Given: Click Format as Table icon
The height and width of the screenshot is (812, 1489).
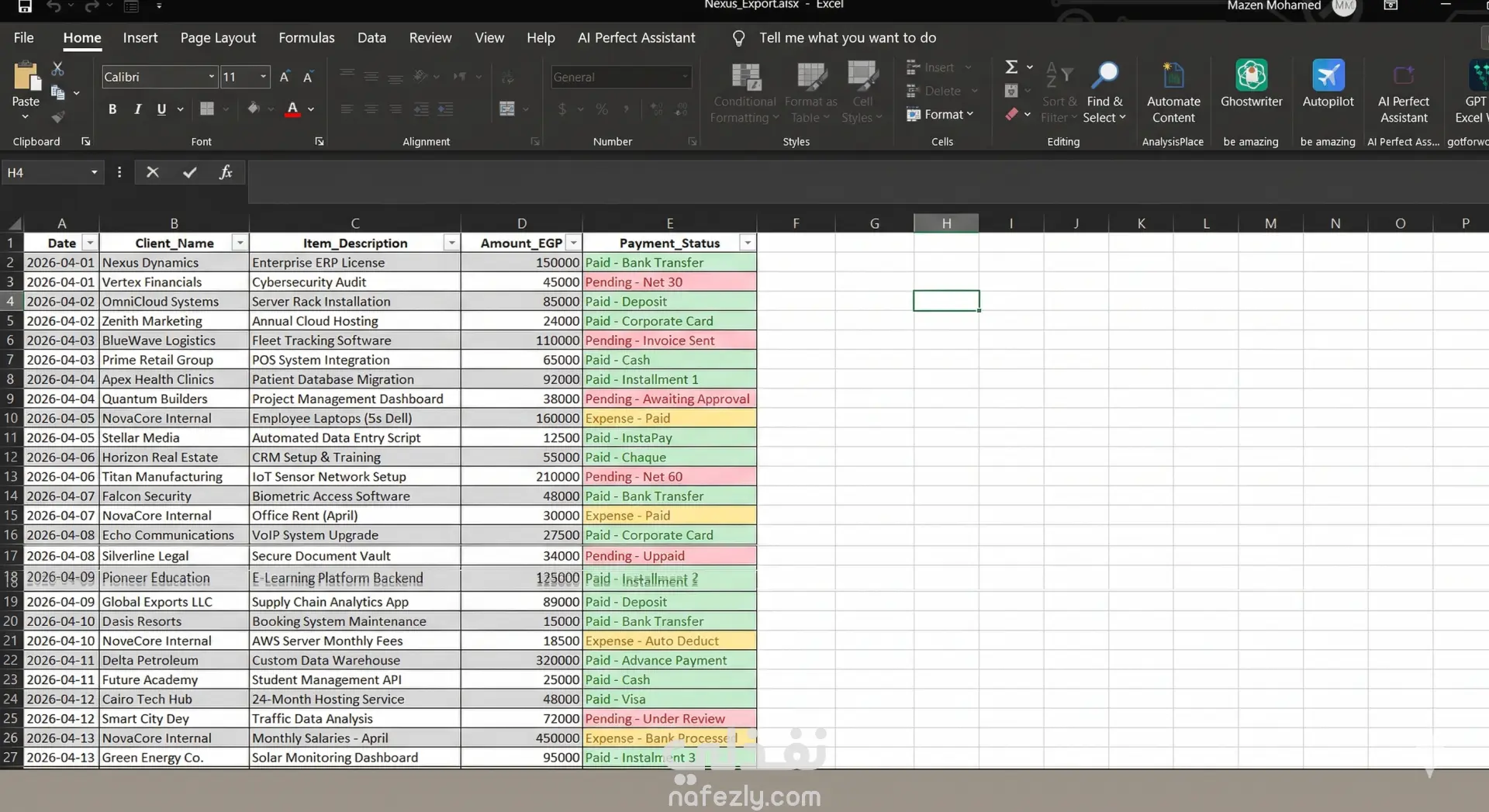Looking at the screenshot, I should point(811,77).
